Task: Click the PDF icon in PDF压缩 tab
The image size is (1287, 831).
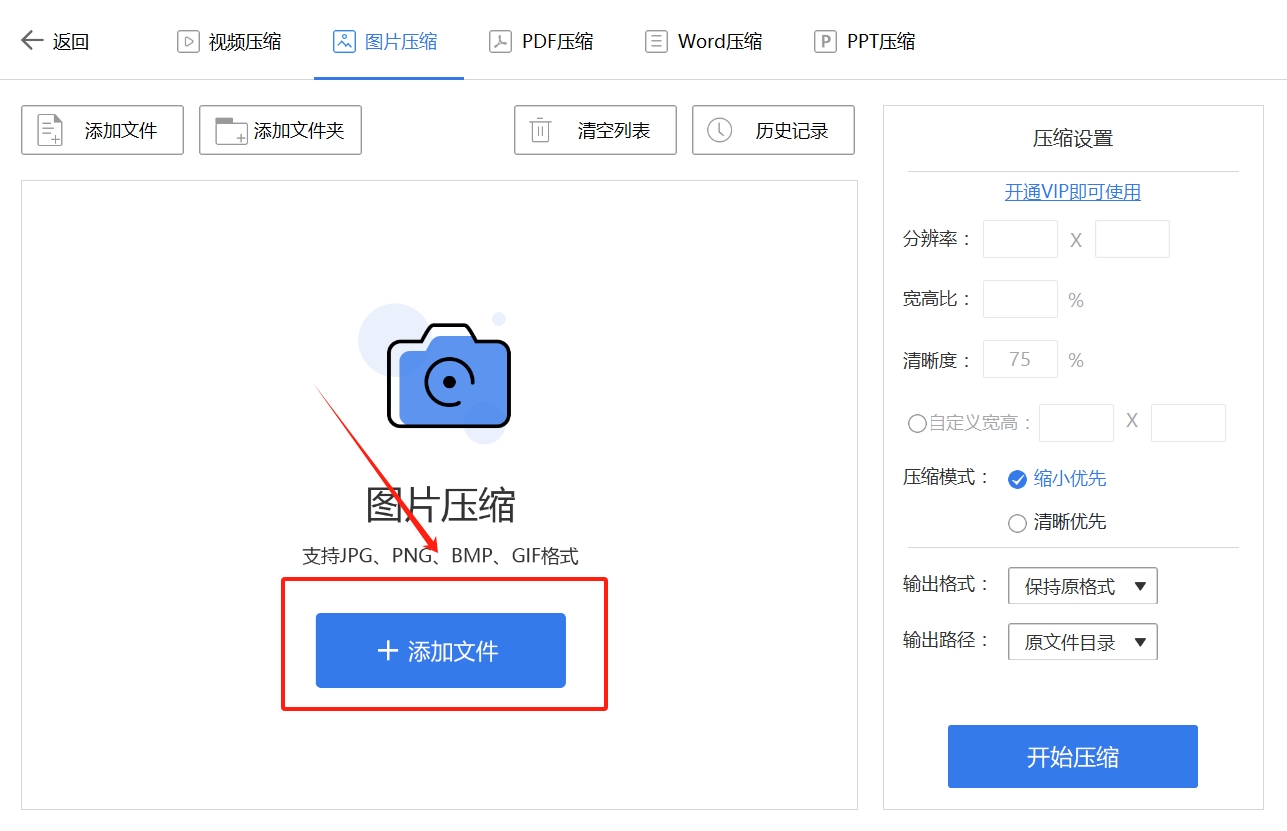Action: [500, 41]
